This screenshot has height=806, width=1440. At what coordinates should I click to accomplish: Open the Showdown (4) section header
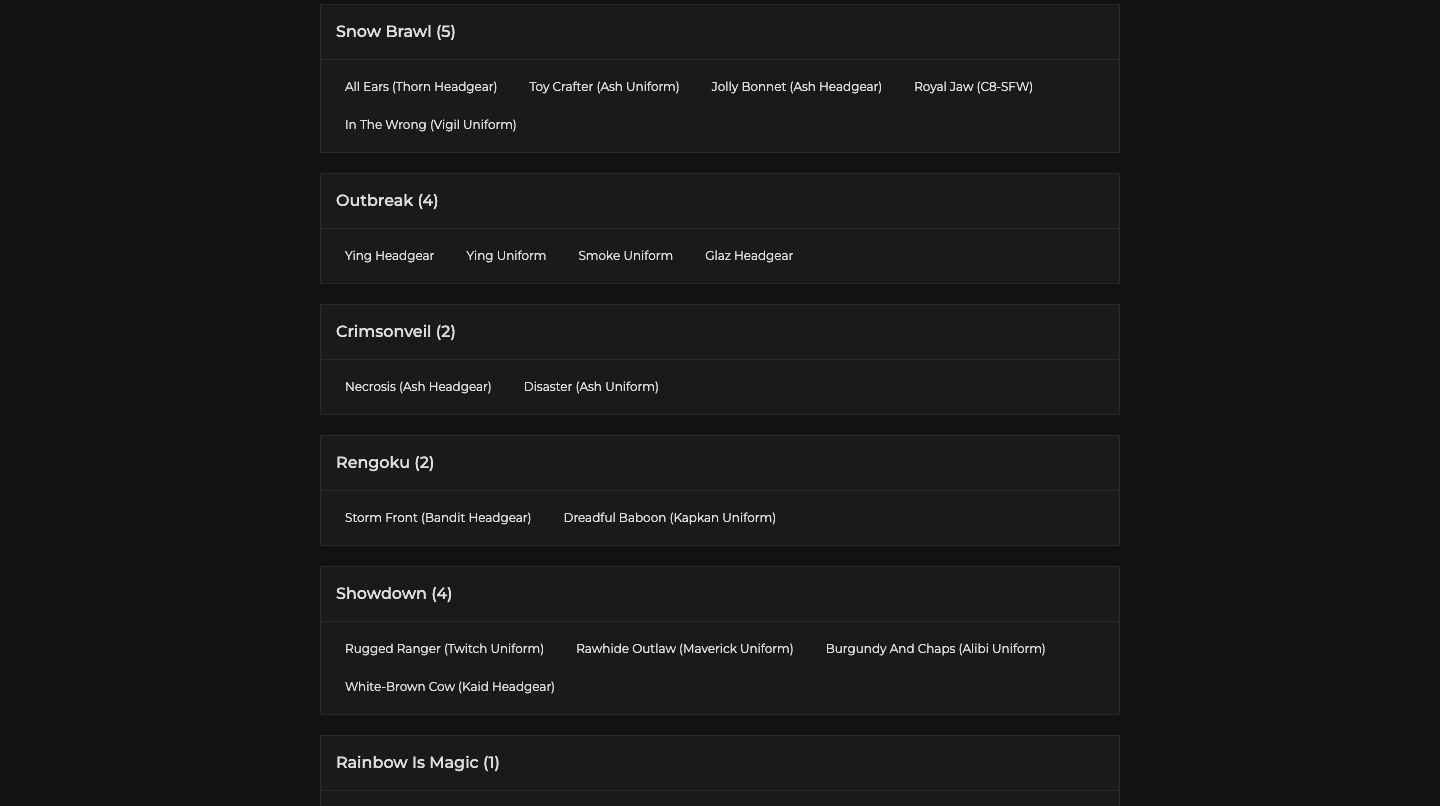(x=394, y=594)
